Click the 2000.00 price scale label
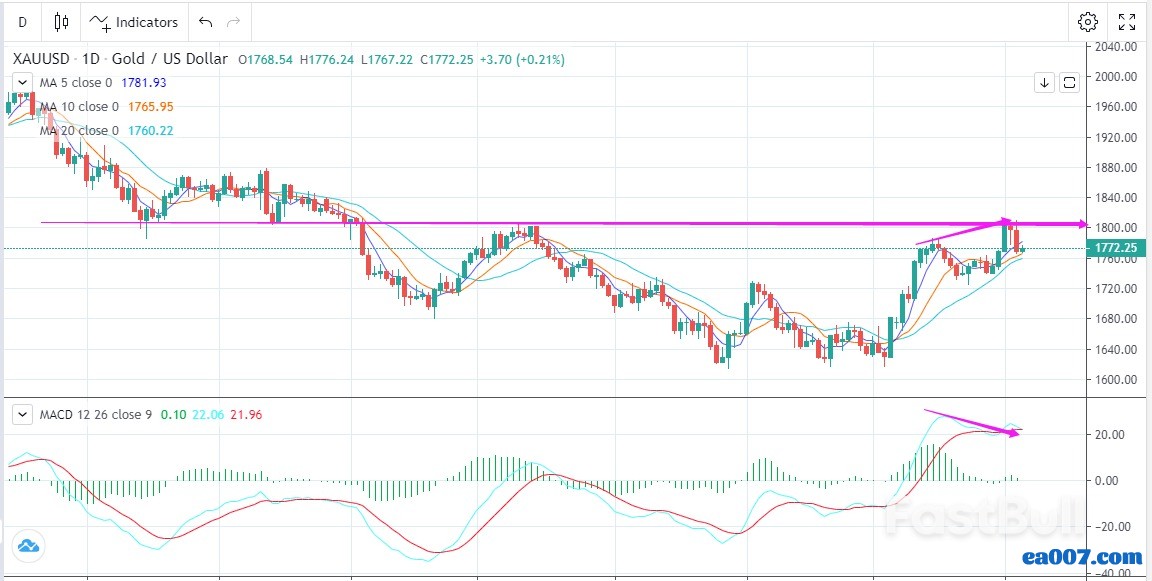Viewport: 1152px width, 581px height. point(1116,76)
